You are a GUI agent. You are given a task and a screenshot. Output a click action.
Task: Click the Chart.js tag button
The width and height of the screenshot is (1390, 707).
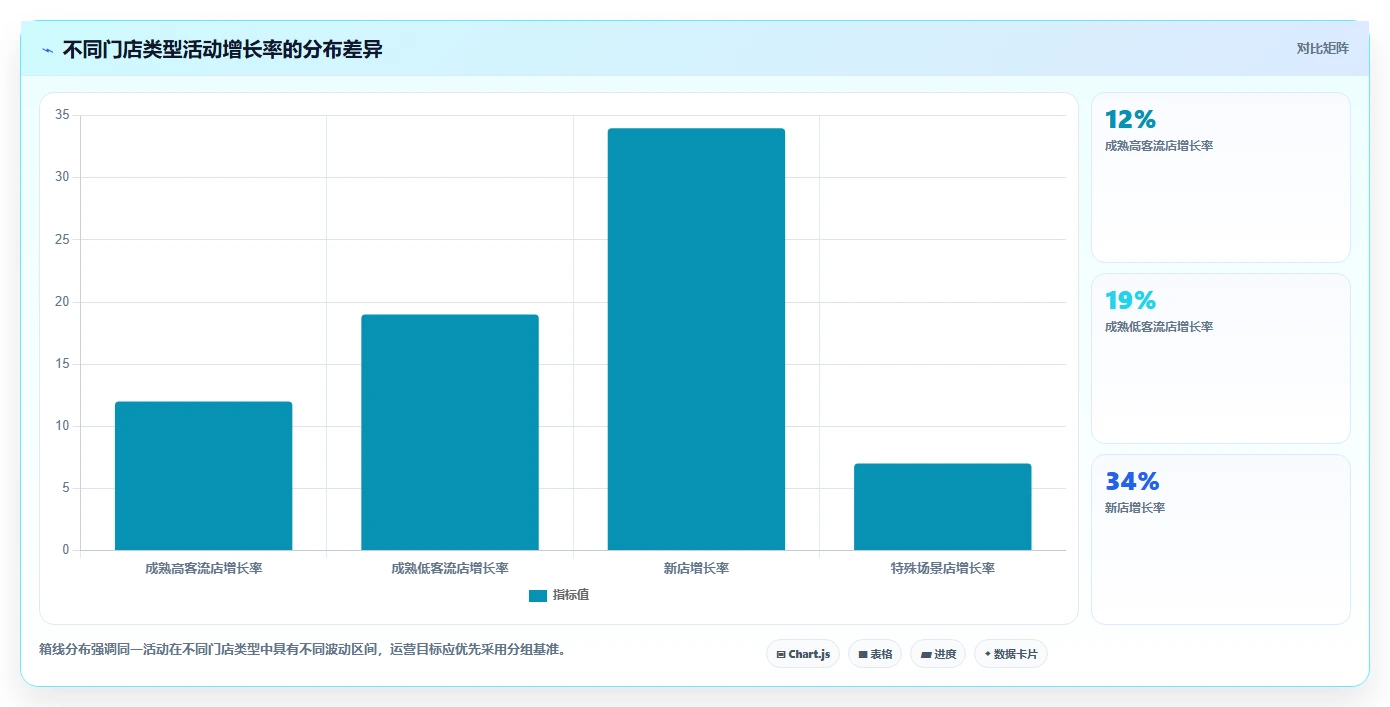coord(803,654)
